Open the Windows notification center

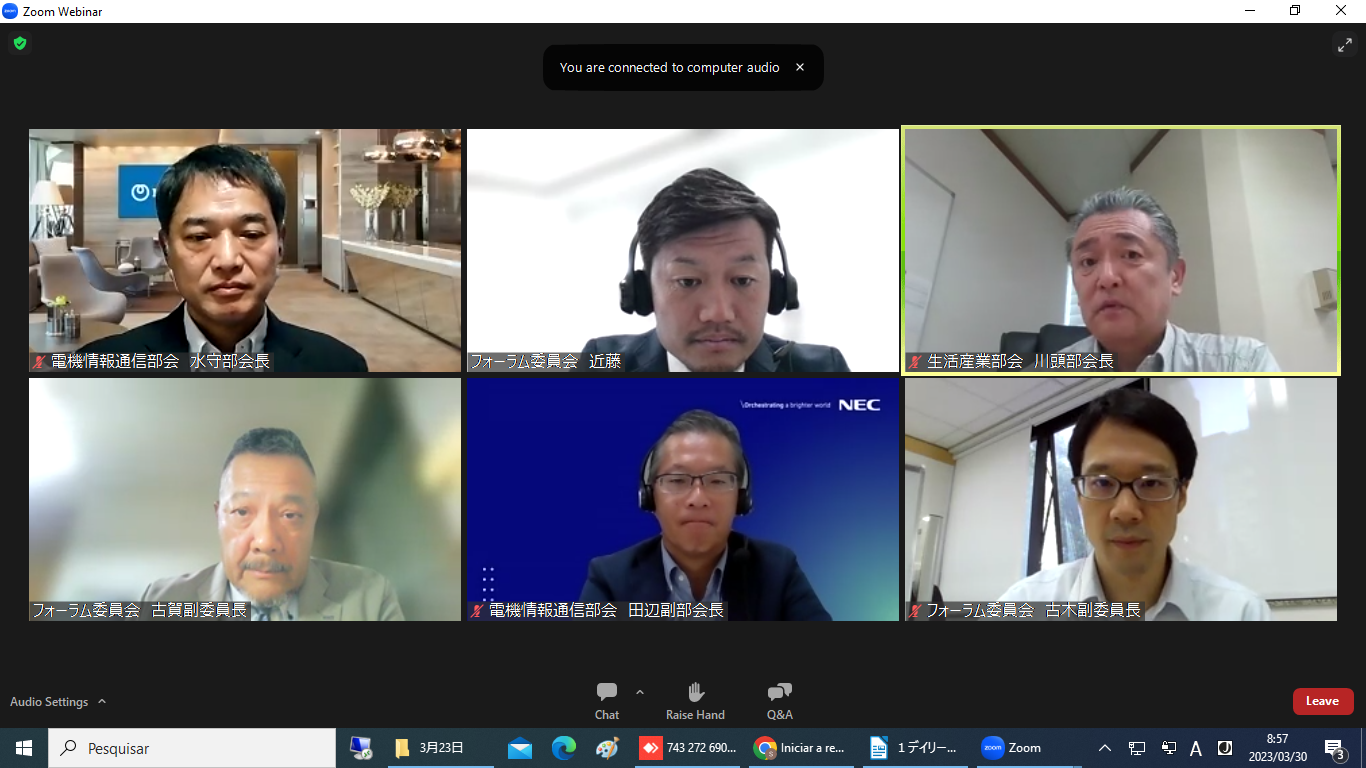(x=1333, y=748)
